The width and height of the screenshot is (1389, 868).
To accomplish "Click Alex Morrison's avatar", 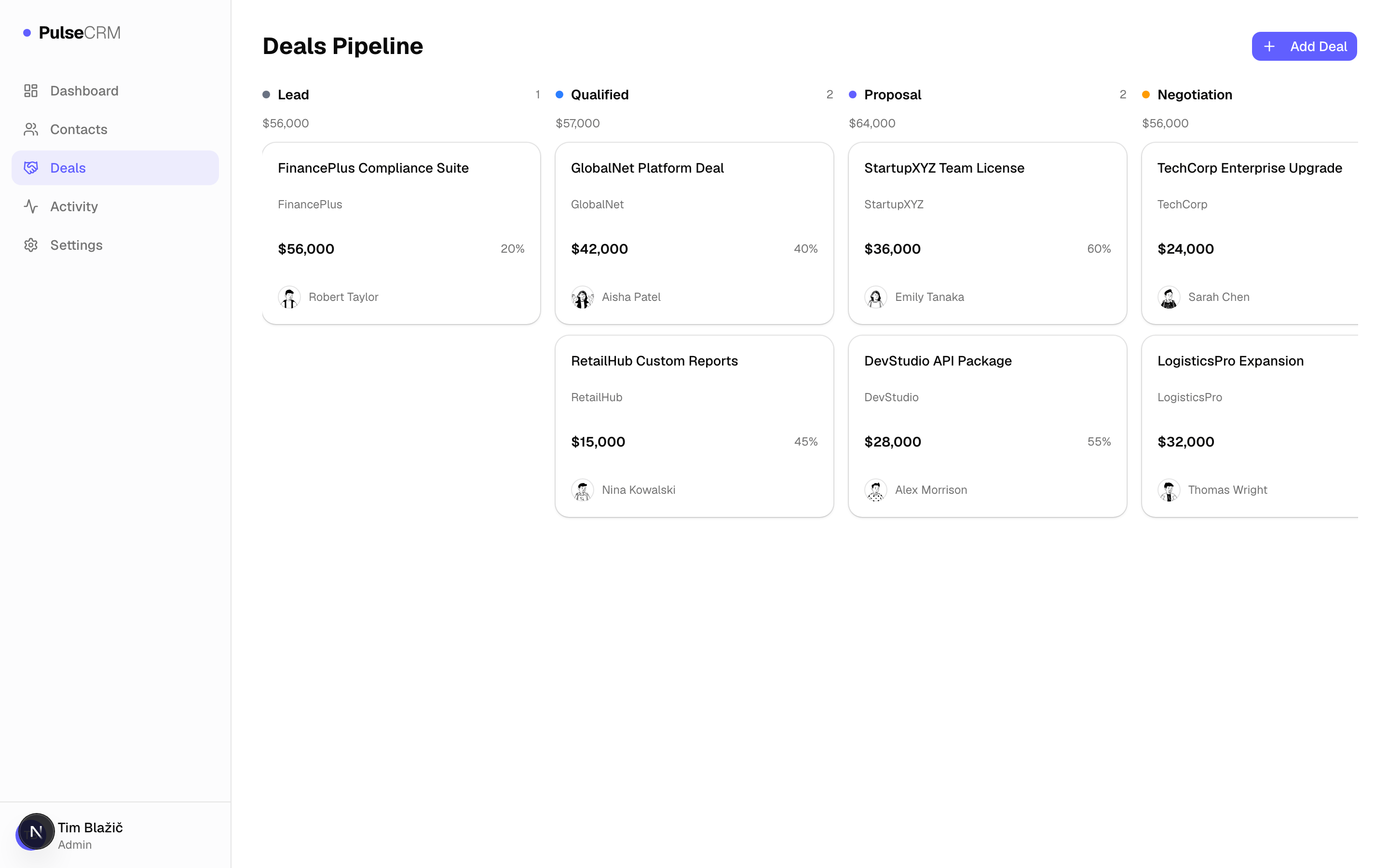I will [x=876, y=490].
